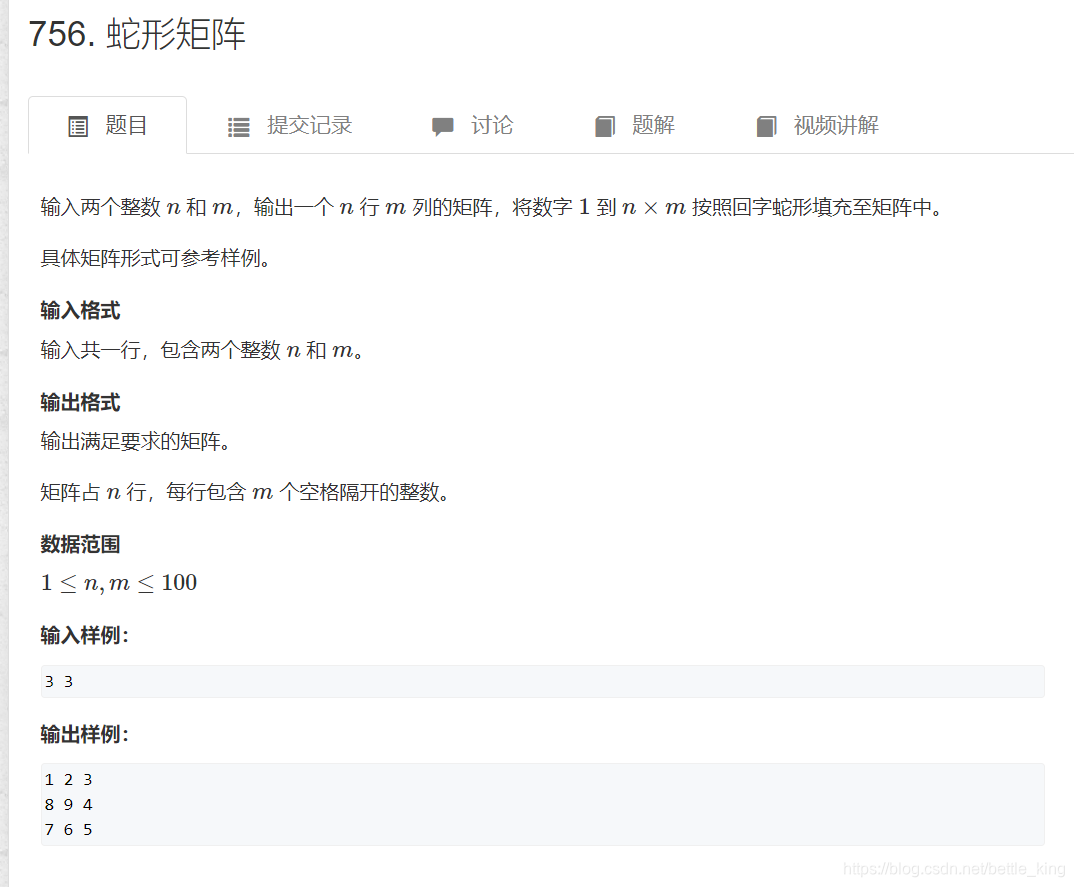Click the line 输入共一行，包含两个整数

(201, 350)
